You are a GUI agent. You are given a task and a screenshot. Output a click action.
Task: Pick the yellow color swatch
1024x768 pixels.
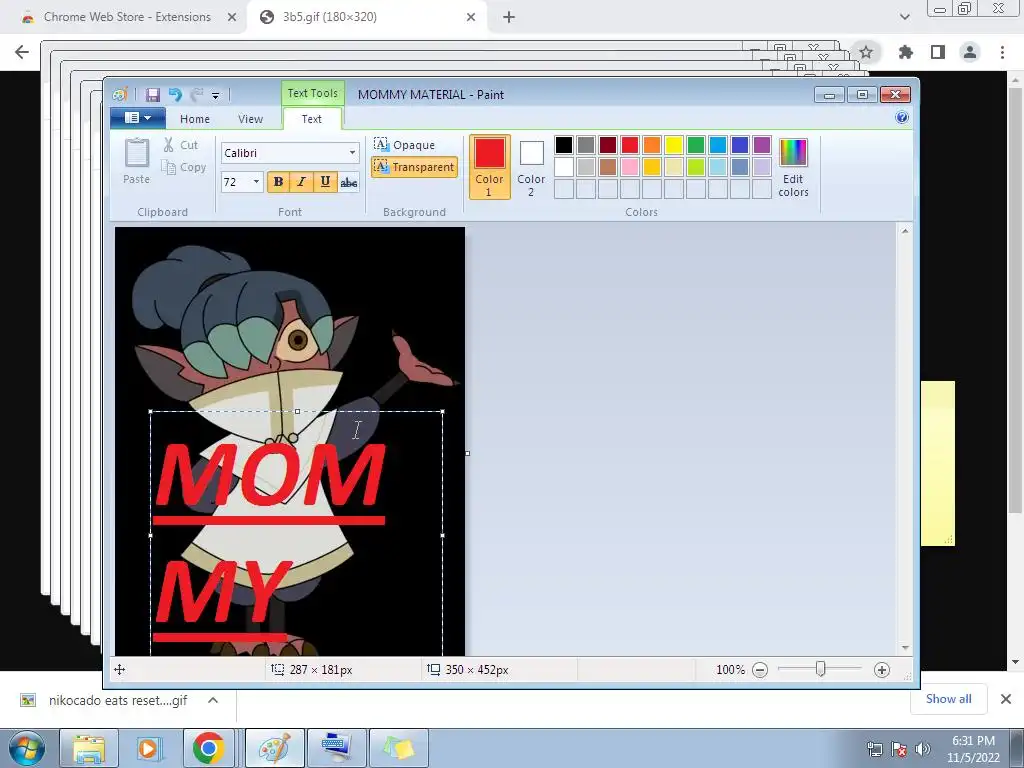pos(673,144)
